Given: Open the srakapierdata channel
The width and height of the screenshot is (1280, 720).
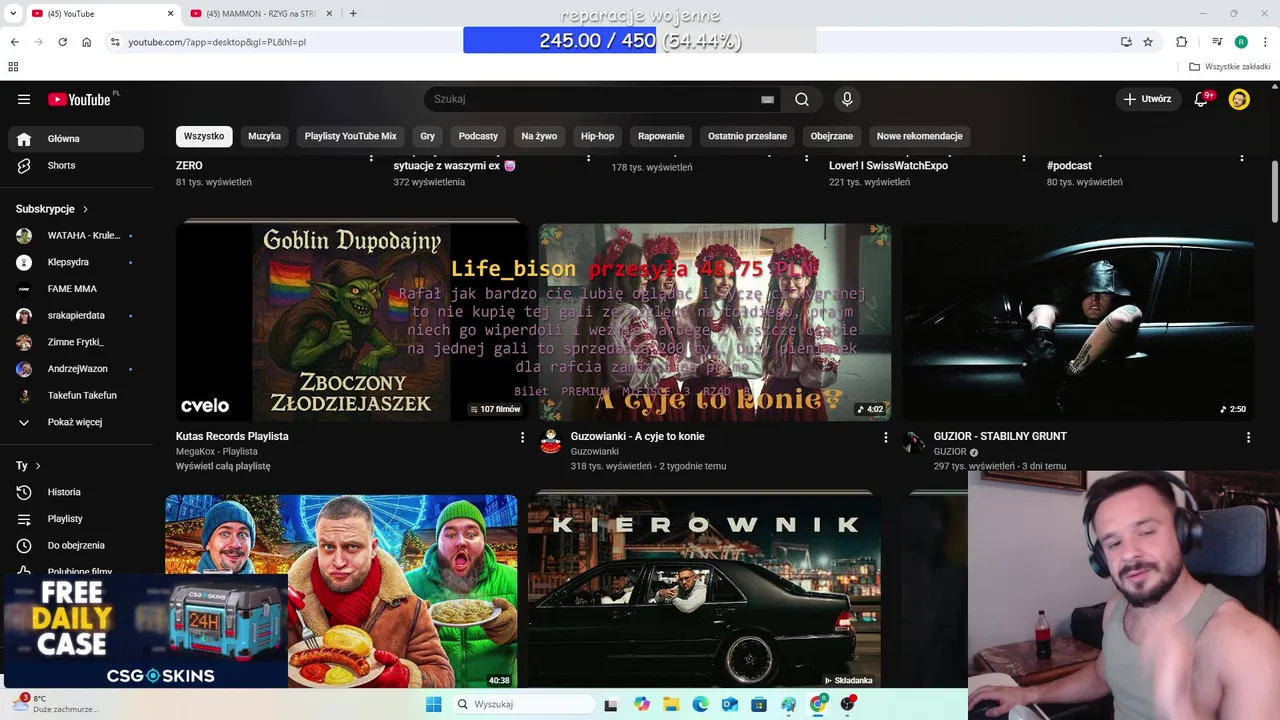Looking at the screenshot, I should point(75,315).
